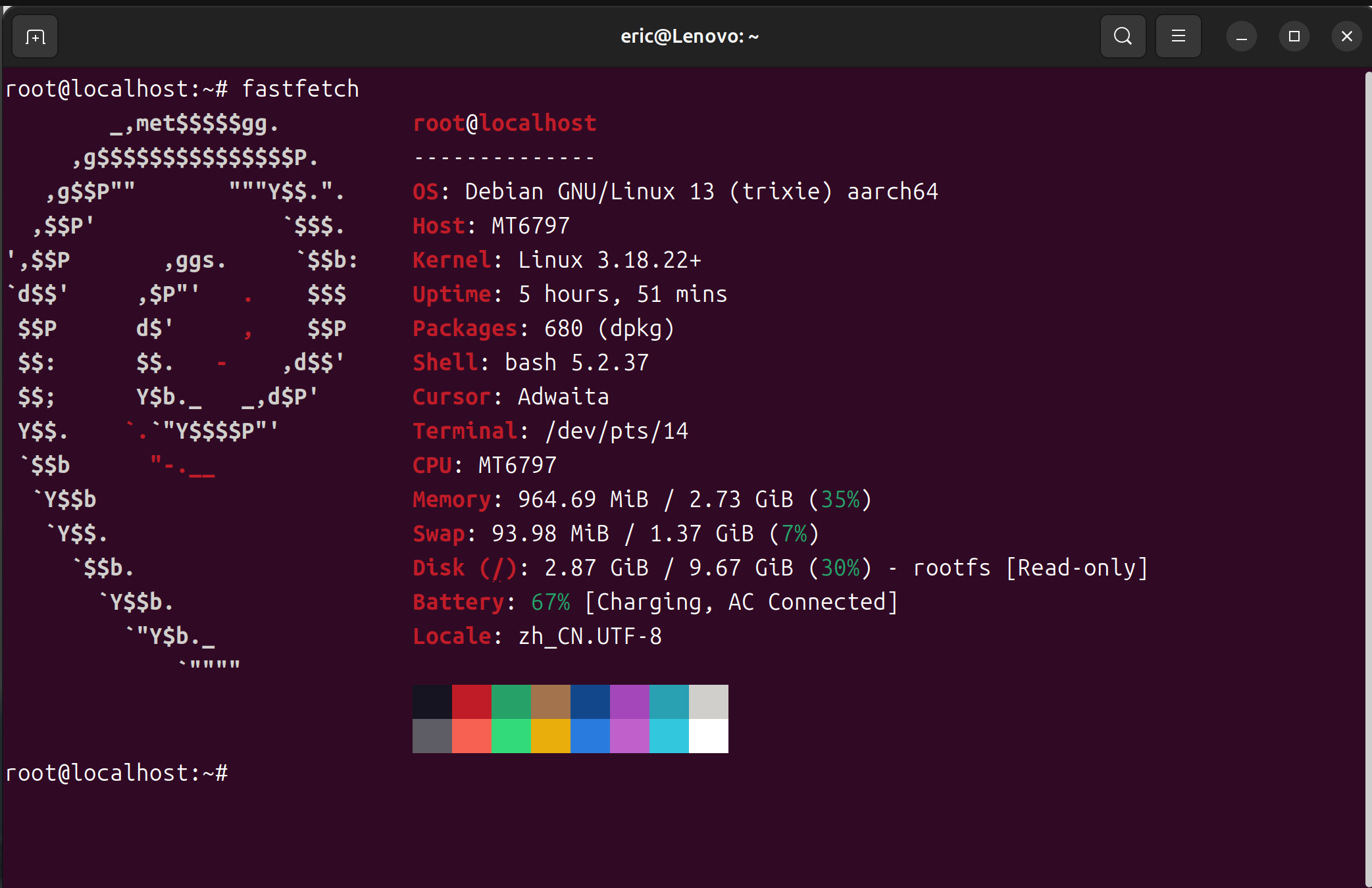Screen dimensions: 1372x888
Task: Click the red color block in palette
Action: click(471, 701)
